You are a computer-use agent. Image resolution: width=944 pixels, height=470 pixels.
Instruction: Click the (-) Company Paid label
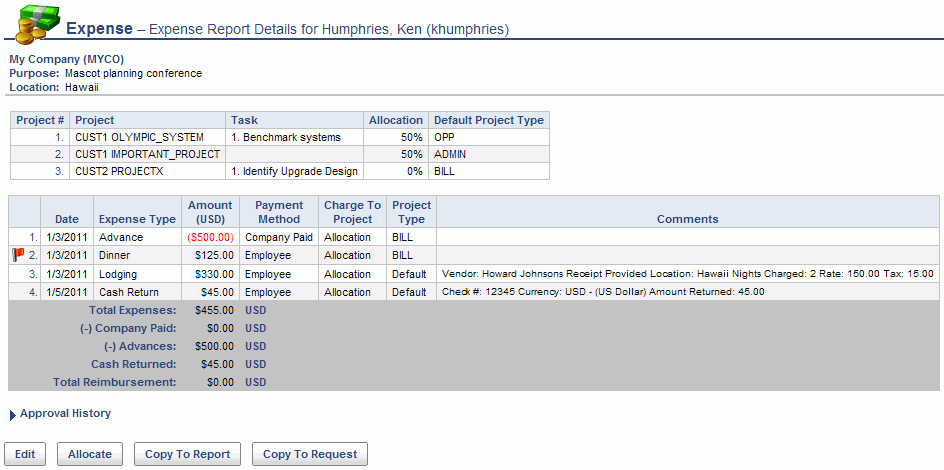[128, 329]
